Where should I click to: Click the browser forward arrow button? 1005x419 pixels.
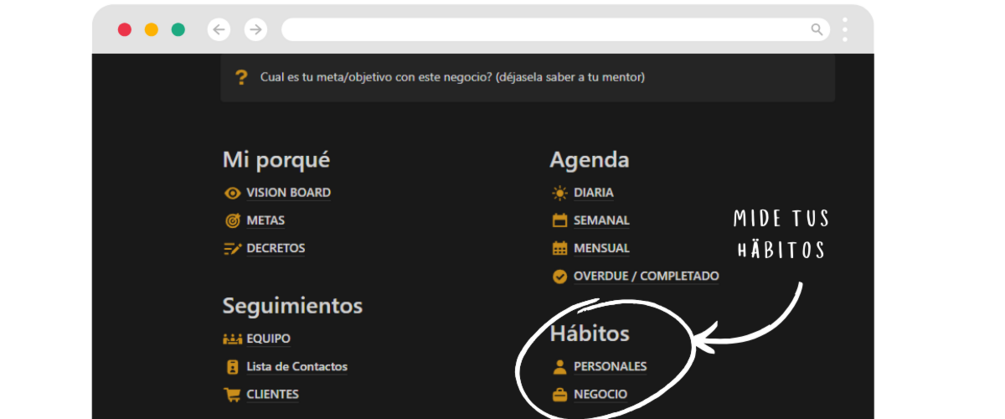click(256, 29)
